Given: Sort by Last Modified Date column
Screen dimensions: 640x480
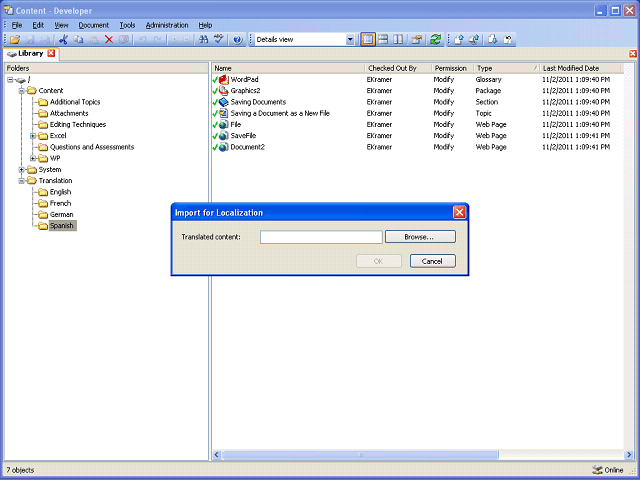Looking at the screenshot, I should point(580,68).
